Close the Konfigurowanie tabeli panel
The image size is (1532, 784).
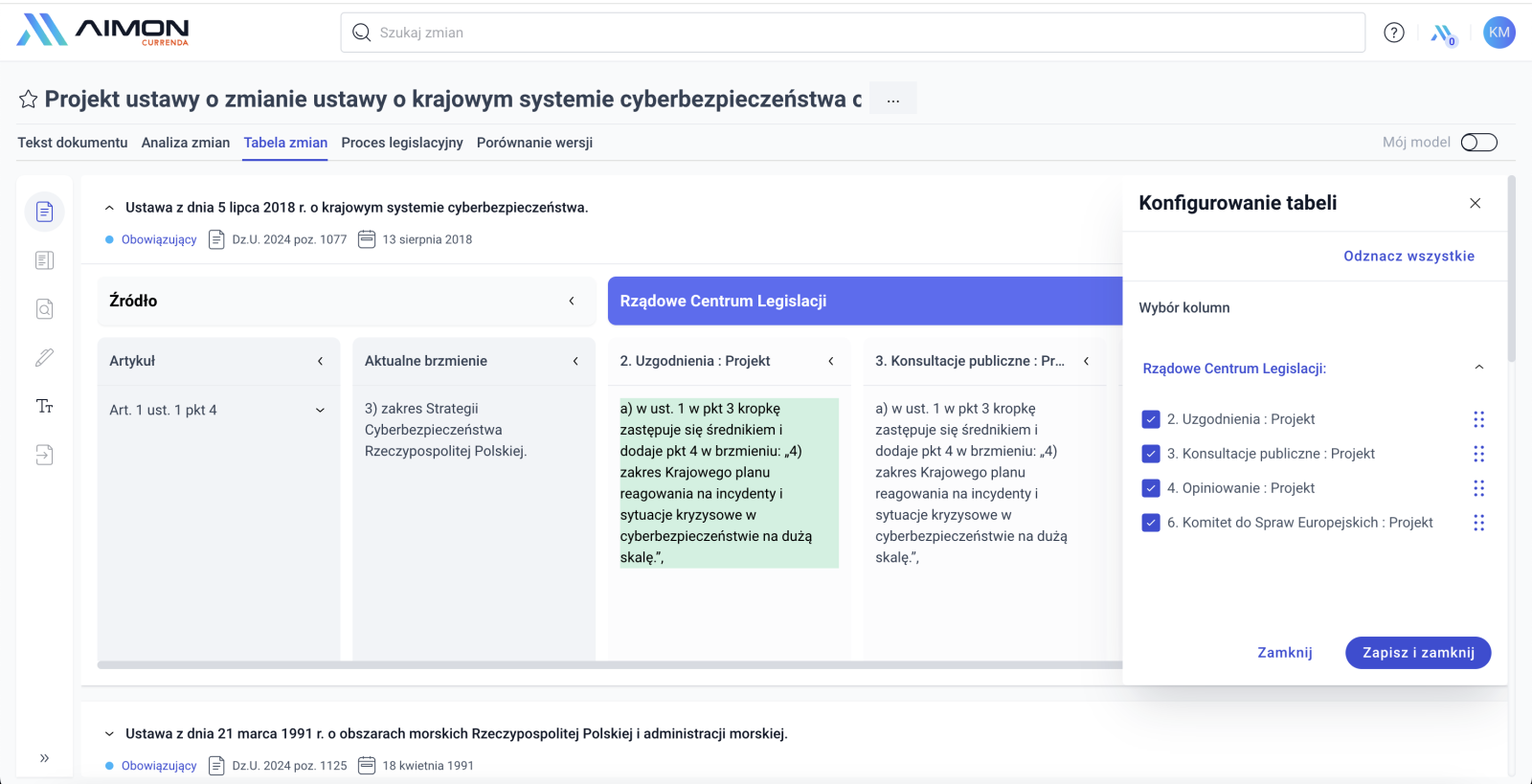(x=1476, y=203)
